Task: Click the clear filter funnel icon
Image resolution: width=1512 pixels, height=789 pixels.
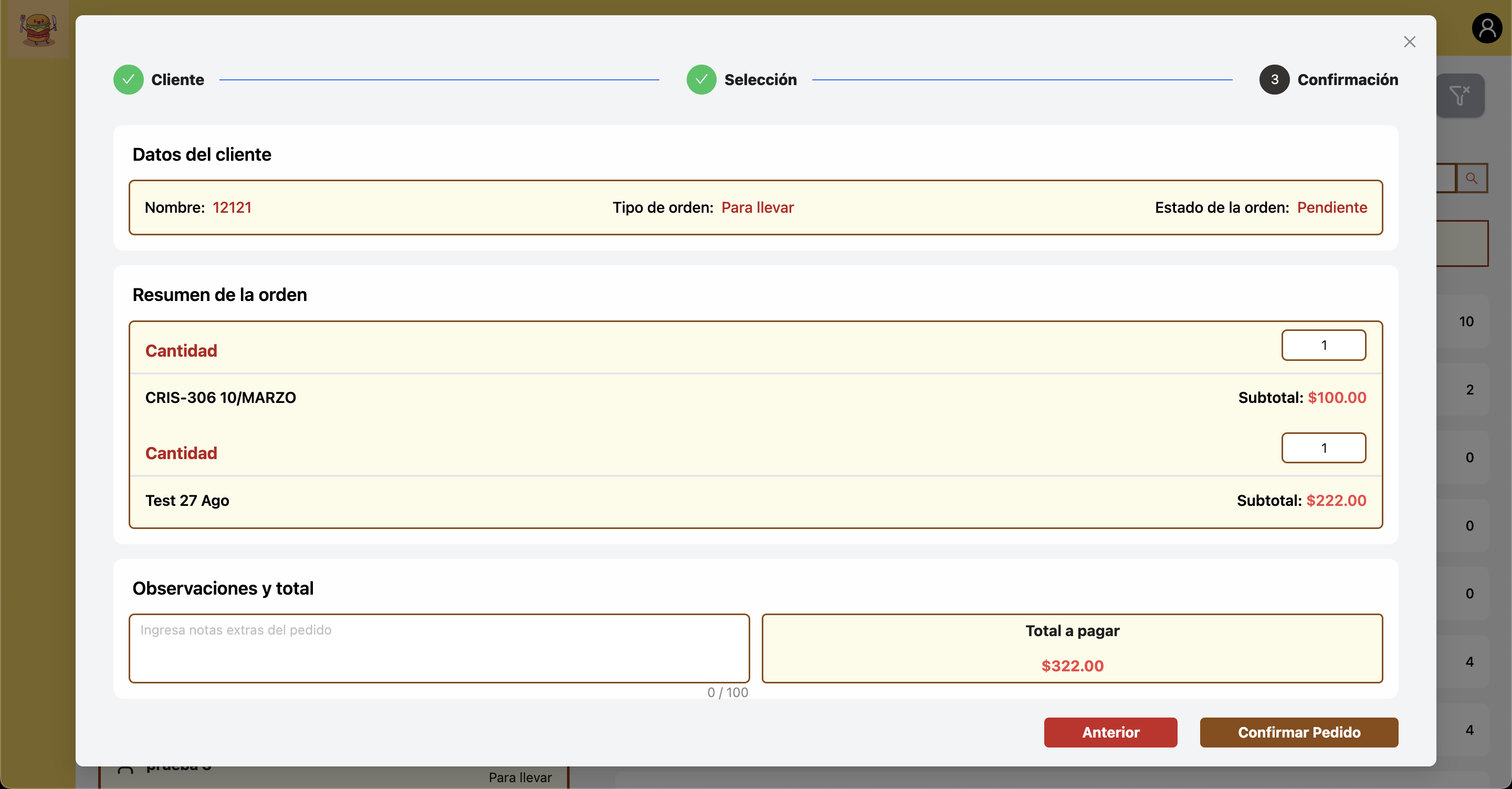Action: point(1459,95)
